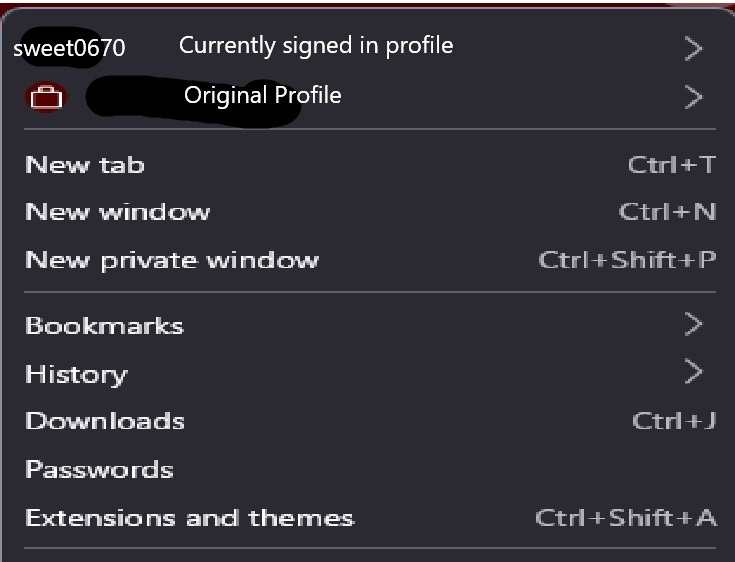Screen dimensions: 735x562
Task: Open the Downloads entry
Action: pyautogui.click(x=104, y=421)
